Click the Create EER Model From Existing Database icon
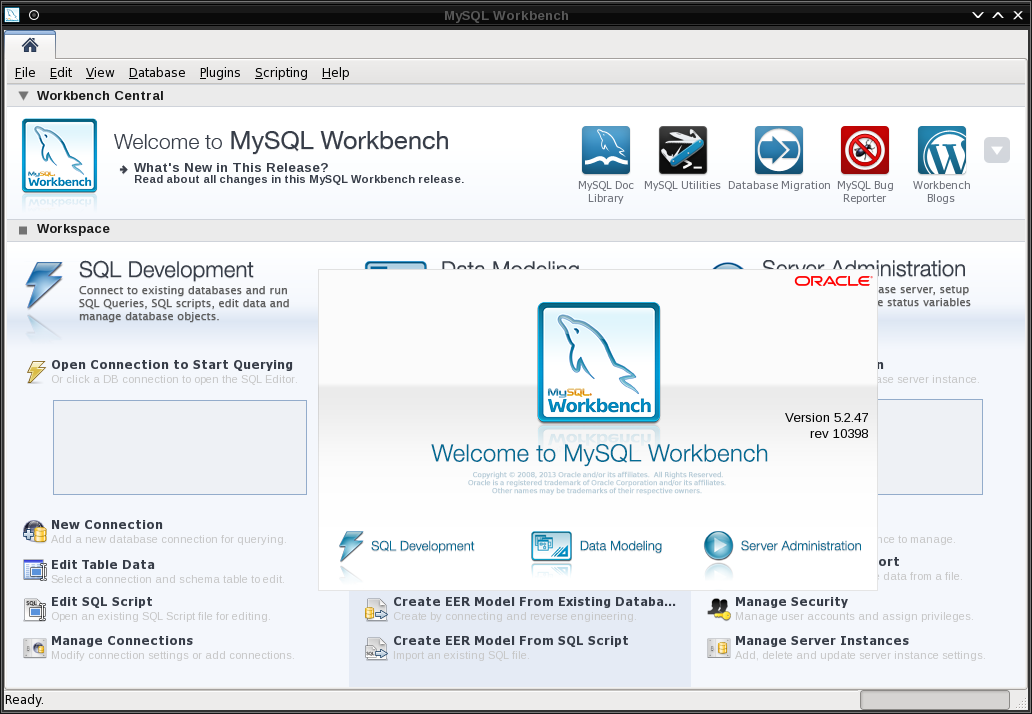This screenshot has height=714, width=1032. tap(376, 609)
